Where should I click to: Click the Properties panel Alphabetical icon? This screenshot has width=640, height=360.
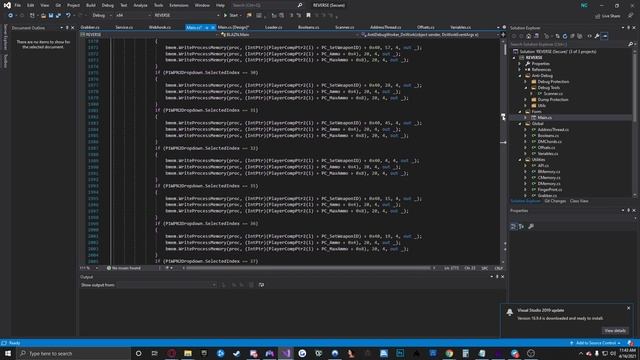click(x=521, y=227)
